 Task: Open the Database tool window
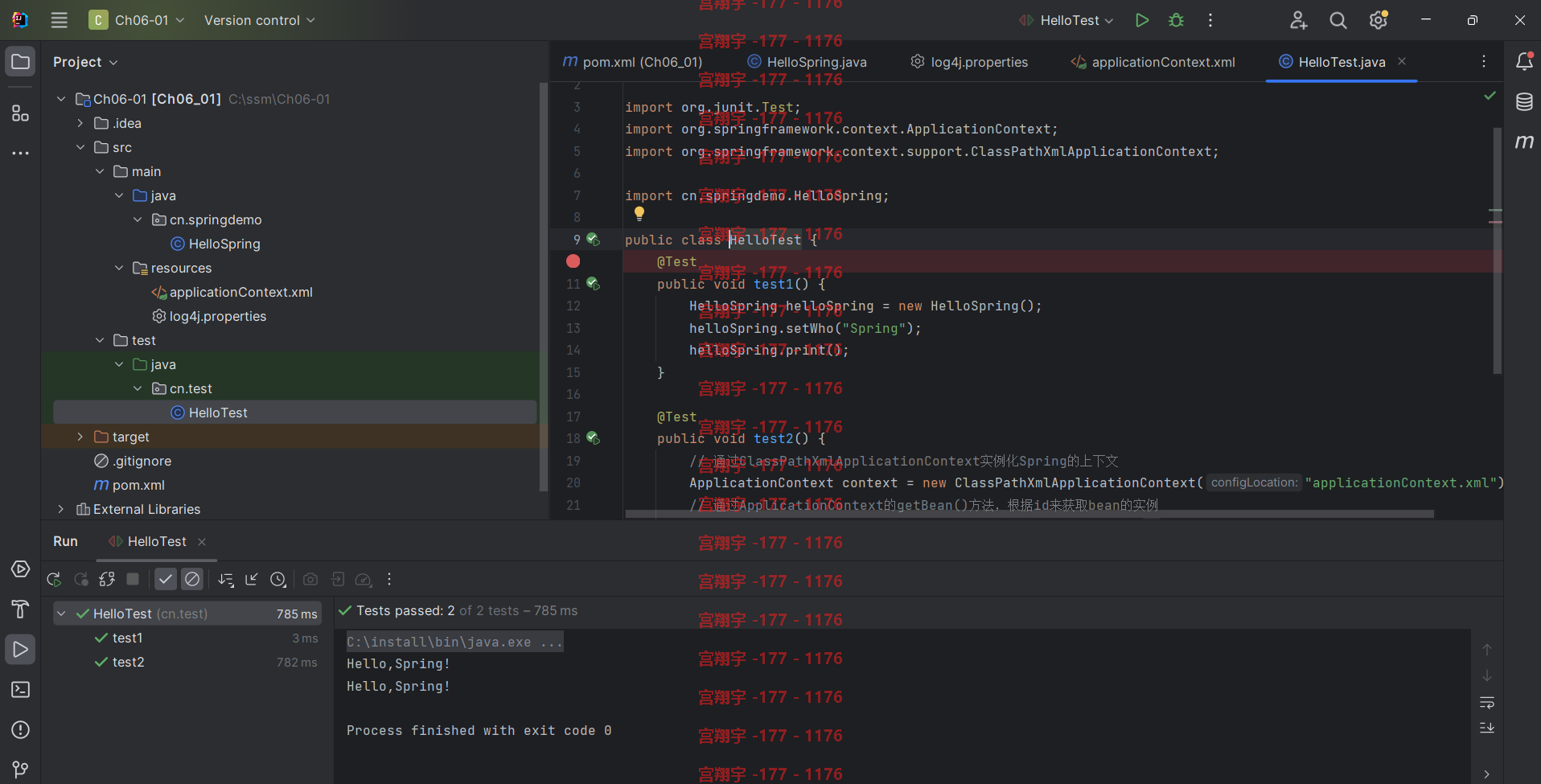(1524, 102)
